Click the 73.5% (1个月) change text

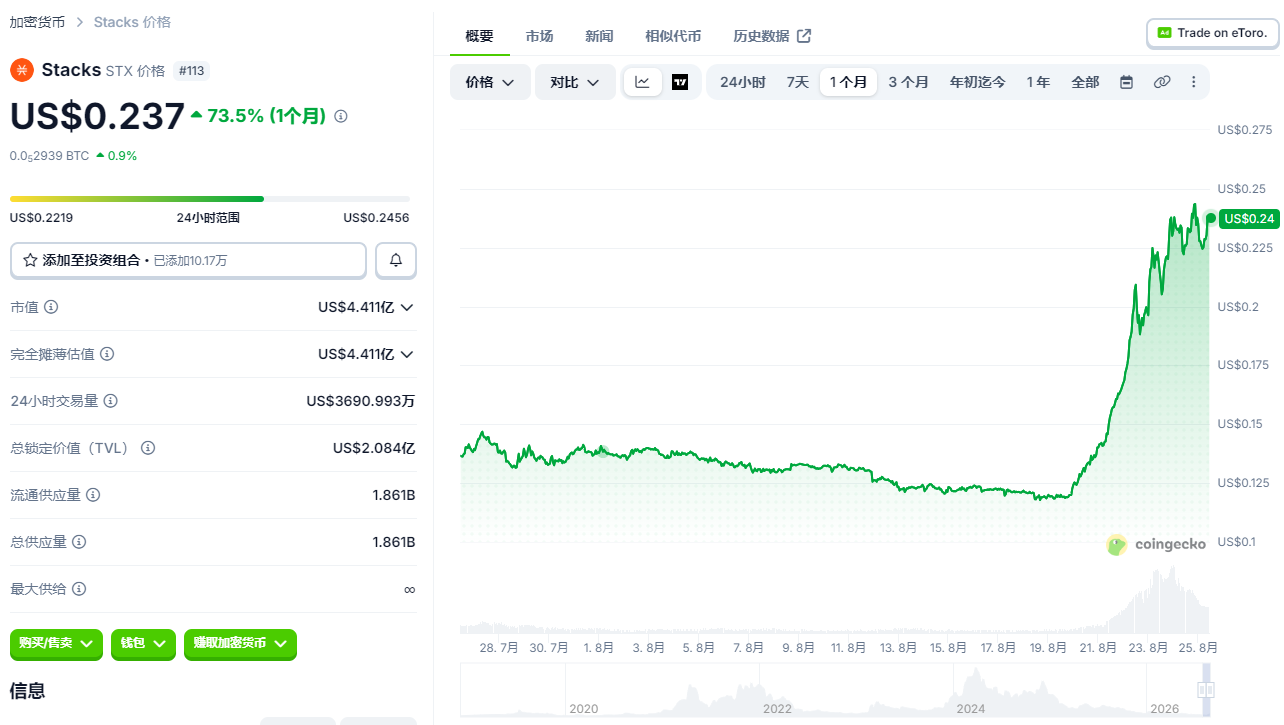(258, 116)
